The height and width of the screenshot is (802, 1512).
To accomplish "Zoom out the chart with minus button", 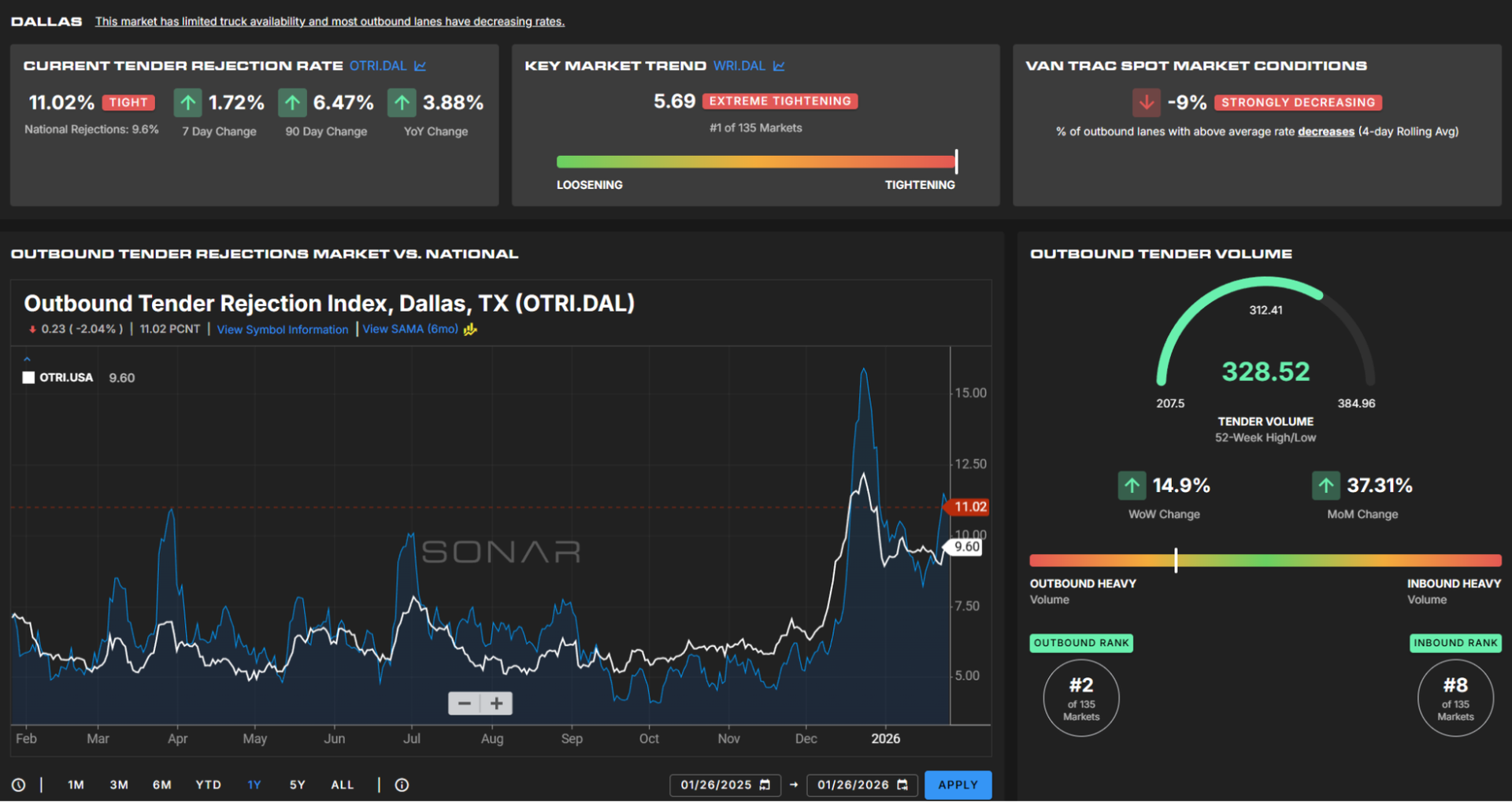I will (464, 704).
